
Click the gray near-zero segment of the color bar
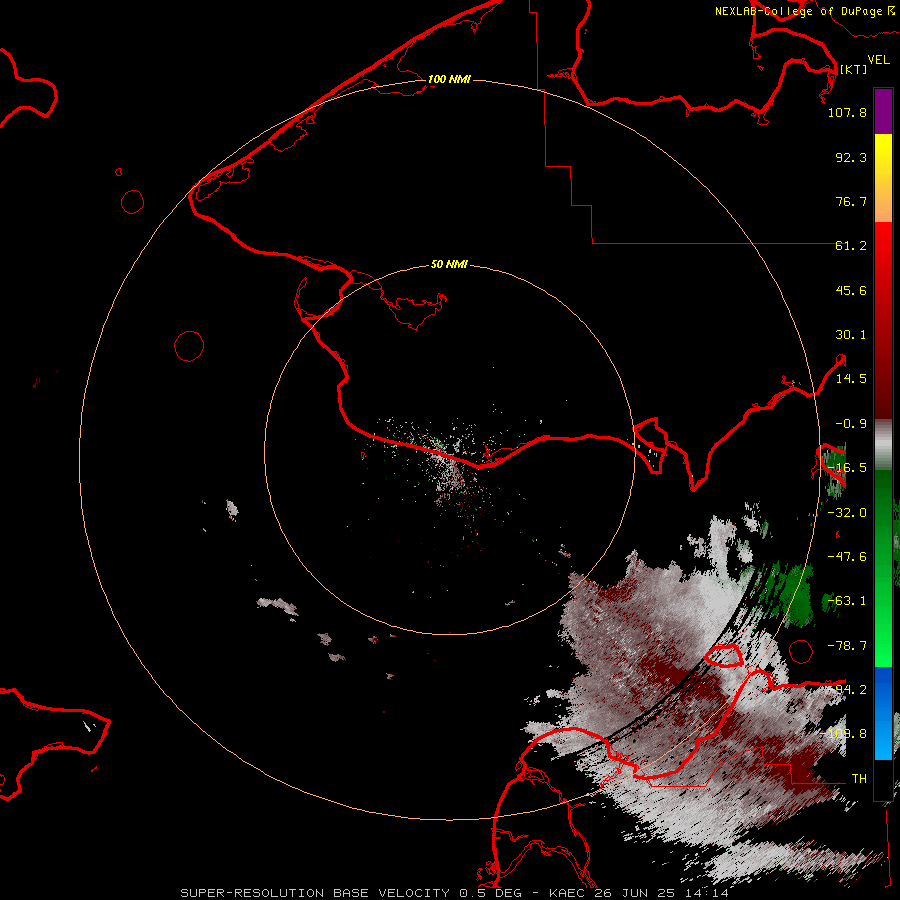[883, 445]
